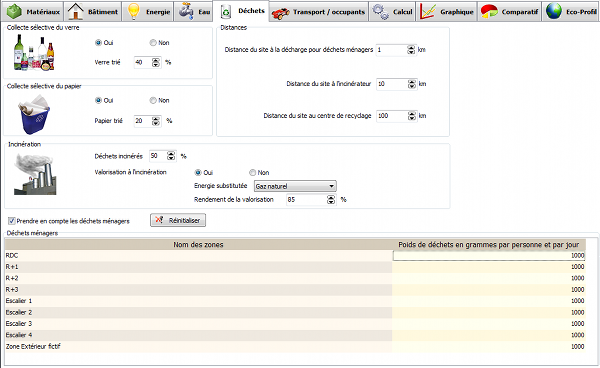Screen dimensions: 600x368
Task: Select Non for valorisation à l'incinération
Action: pos(253,173)
